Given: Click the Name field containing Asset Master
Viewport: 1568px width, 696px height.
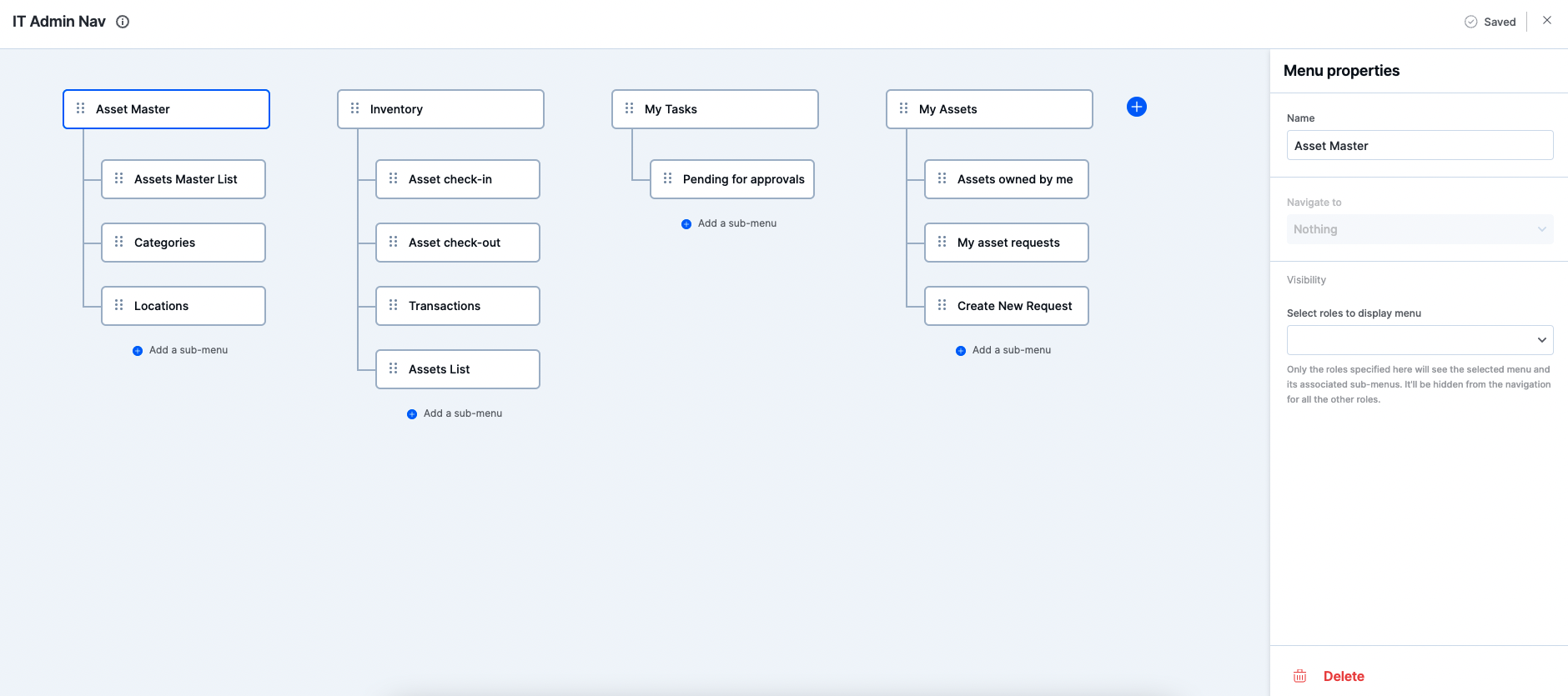Looking at the screenshot, I should click(1420, 145).
